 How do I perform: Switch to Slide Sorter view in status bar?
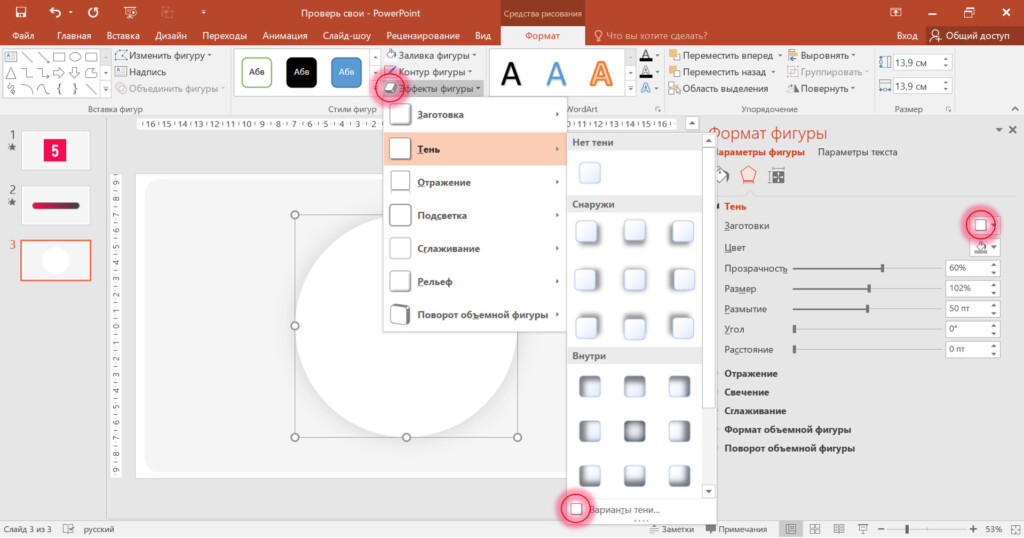pos(815,529)
